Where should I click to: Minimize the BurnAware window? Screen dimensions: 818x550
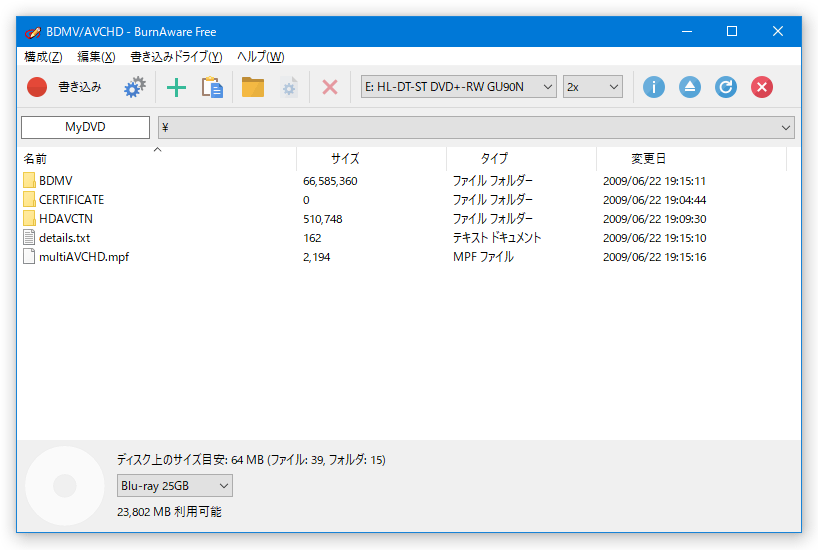pos(687,31)
